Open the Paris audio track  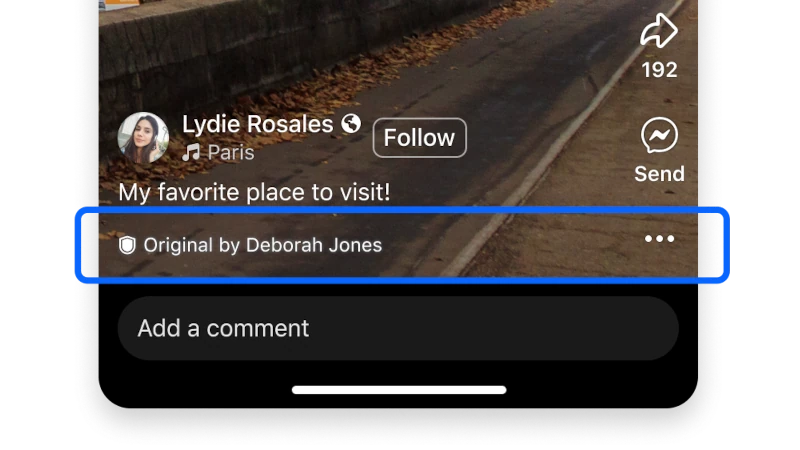(x=231, y=153)
